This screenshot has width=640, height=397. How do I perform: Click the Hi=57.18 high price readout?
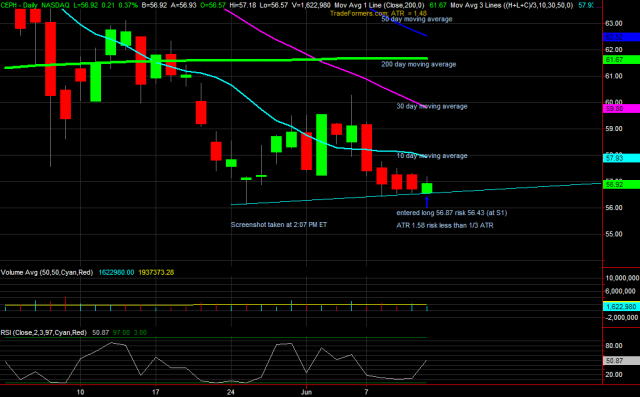(243, 5)
